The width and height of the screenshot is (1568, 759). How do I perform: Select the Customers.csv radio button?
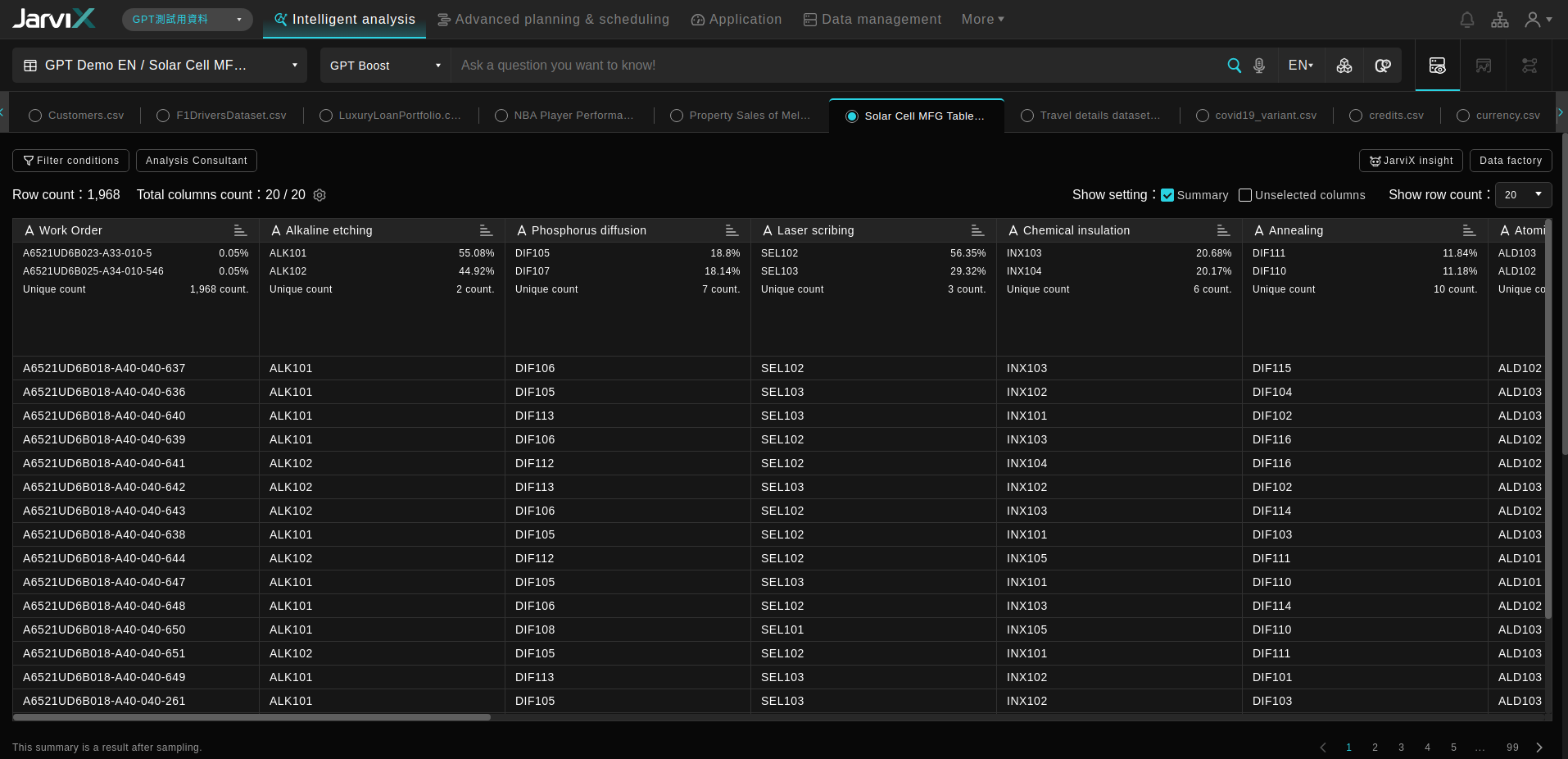click(x=34, y=116)
